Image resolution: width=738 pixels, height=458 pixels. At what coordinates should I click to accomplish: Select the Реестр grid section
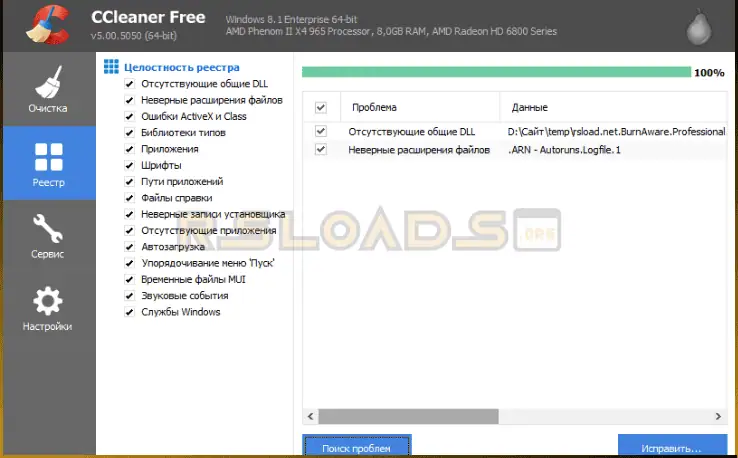point(49,163)
